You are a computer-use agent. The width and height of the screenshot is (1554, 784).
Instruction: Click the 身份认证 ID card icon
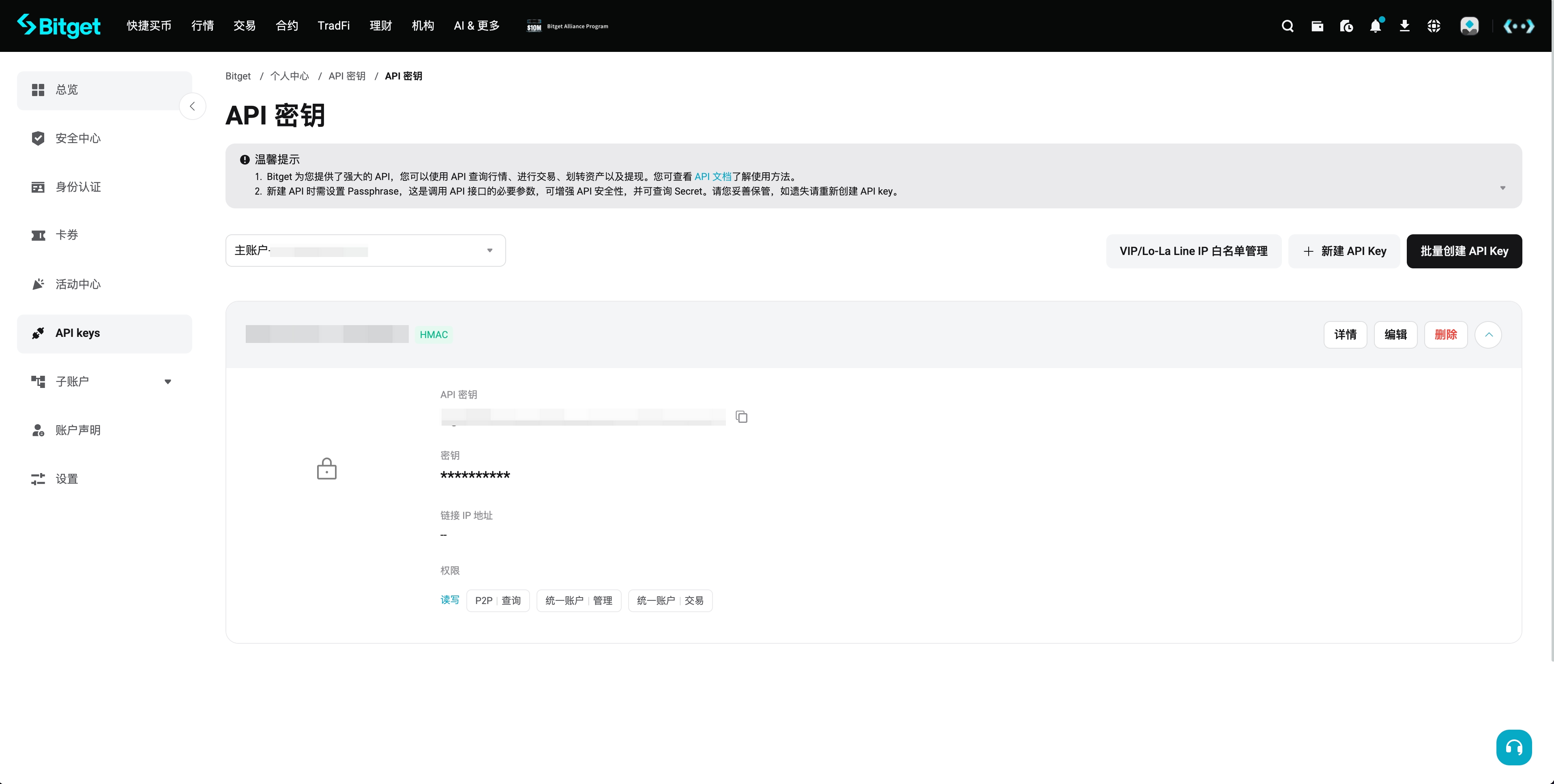click(38, 187)
